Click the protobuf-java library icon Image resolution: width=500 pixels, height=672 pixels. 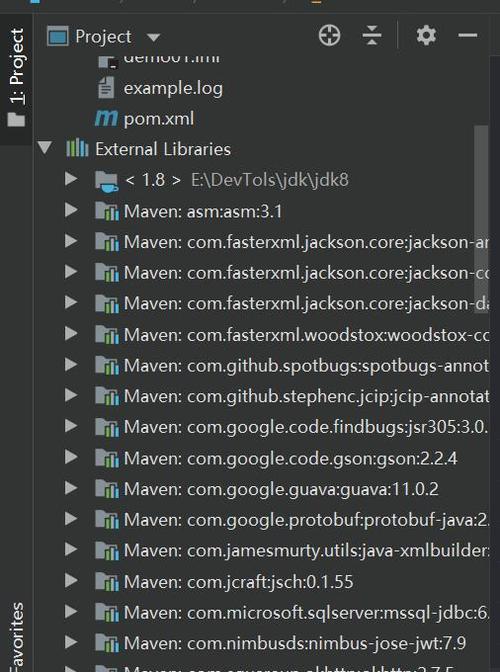[106, 520]
